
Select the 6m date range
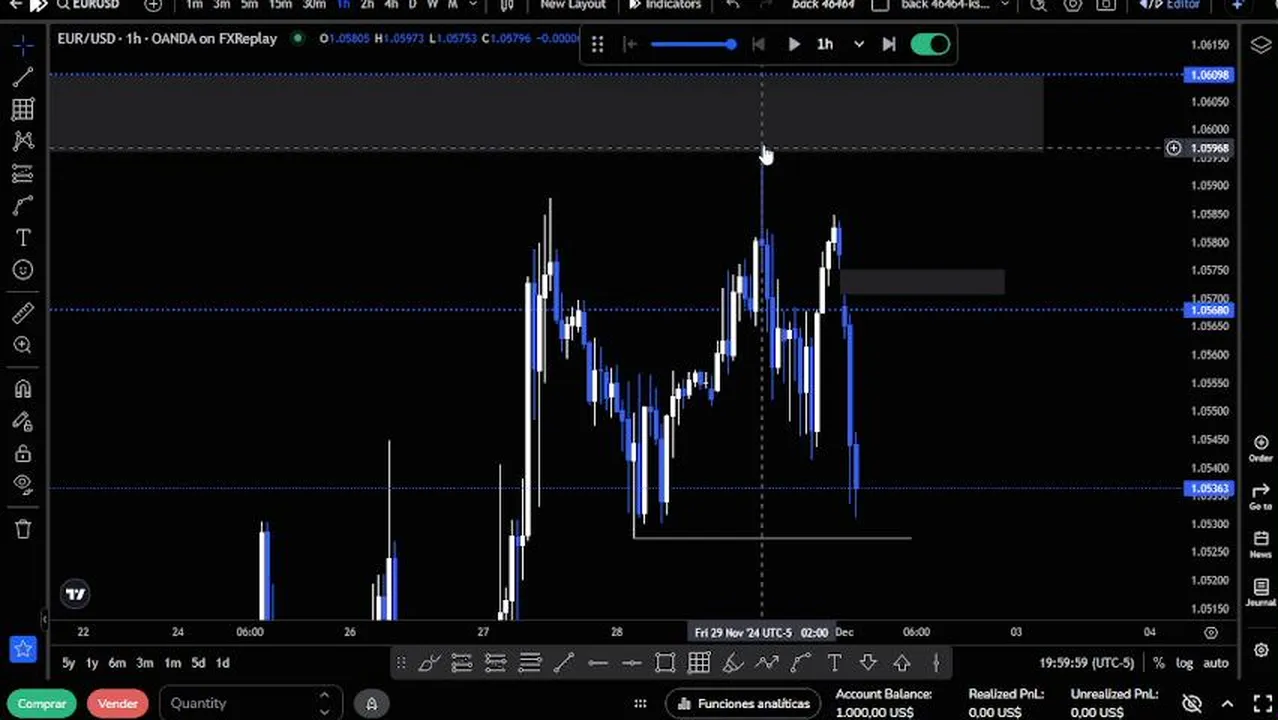coord(117,663)
